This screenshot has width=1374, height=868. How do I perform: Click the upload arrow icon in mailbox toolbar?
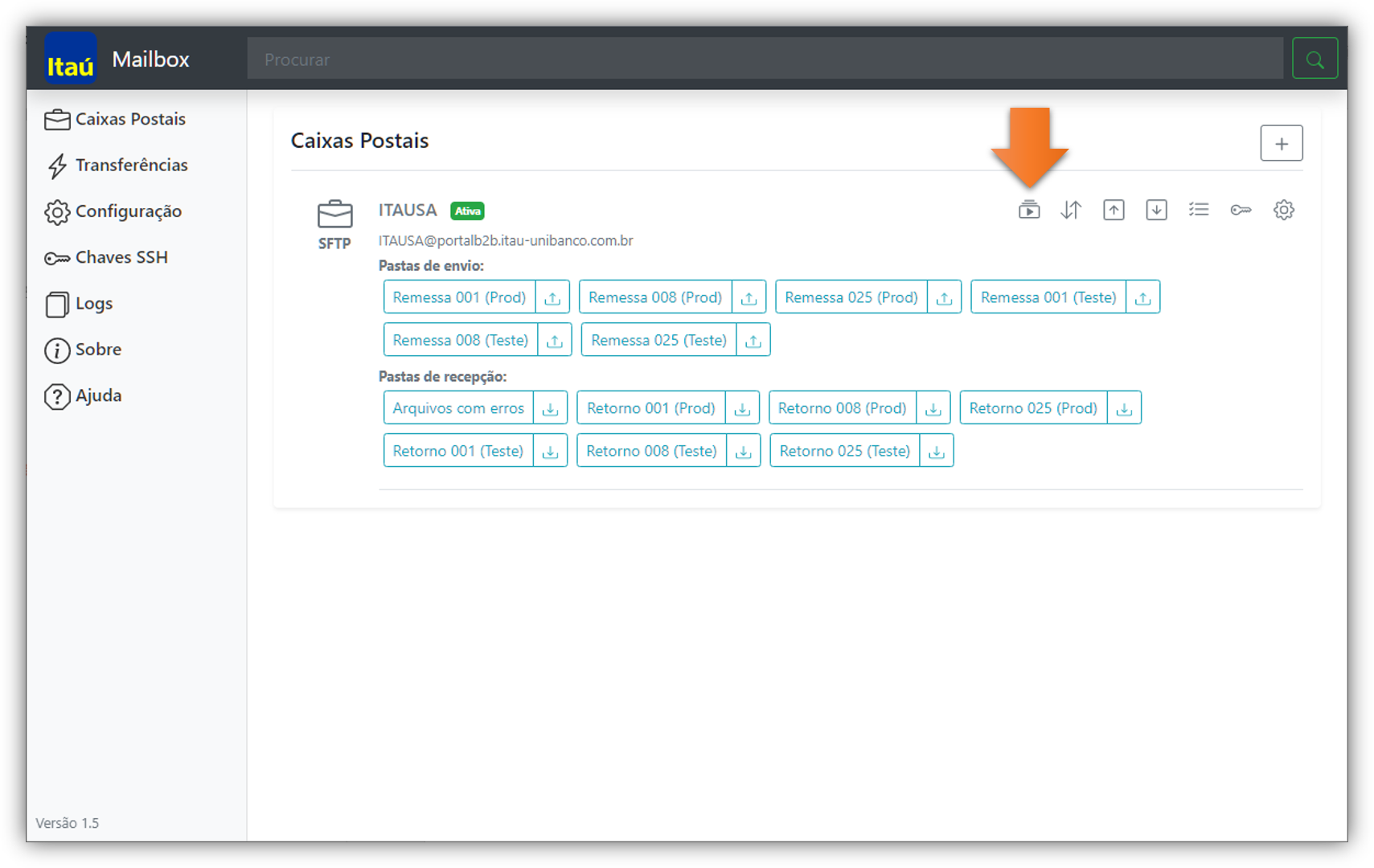(x=1114, y=211)
